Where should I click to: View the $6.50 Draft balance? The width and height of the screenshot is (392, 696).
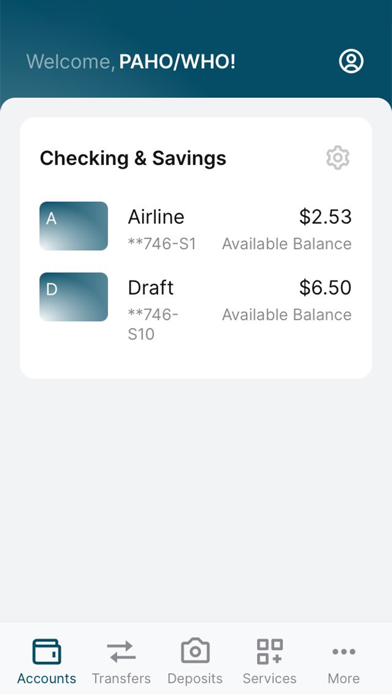click(325, 287)
